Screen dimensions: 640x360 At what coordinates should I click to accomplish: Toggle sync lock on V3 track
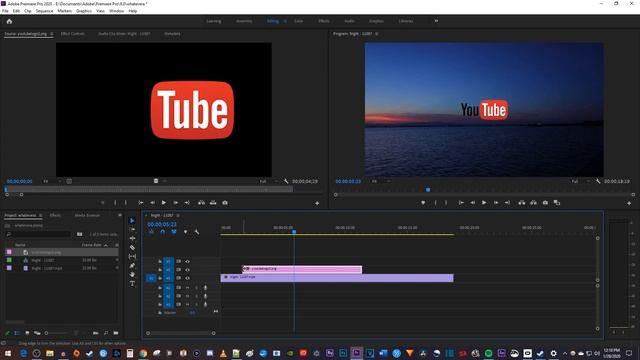click(x=178, y=261)
